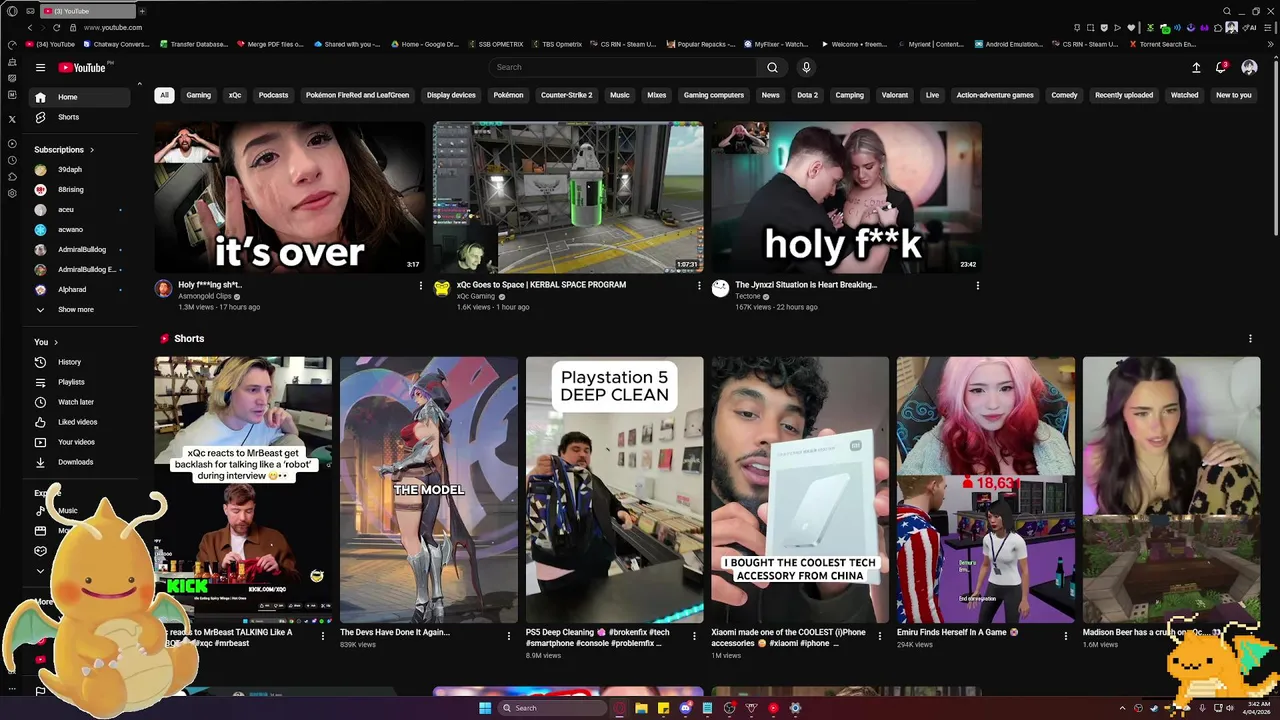Play 'Emiru Finds Herself In A Game' short
Screen dimensions: 1280x720
(986, 490)
